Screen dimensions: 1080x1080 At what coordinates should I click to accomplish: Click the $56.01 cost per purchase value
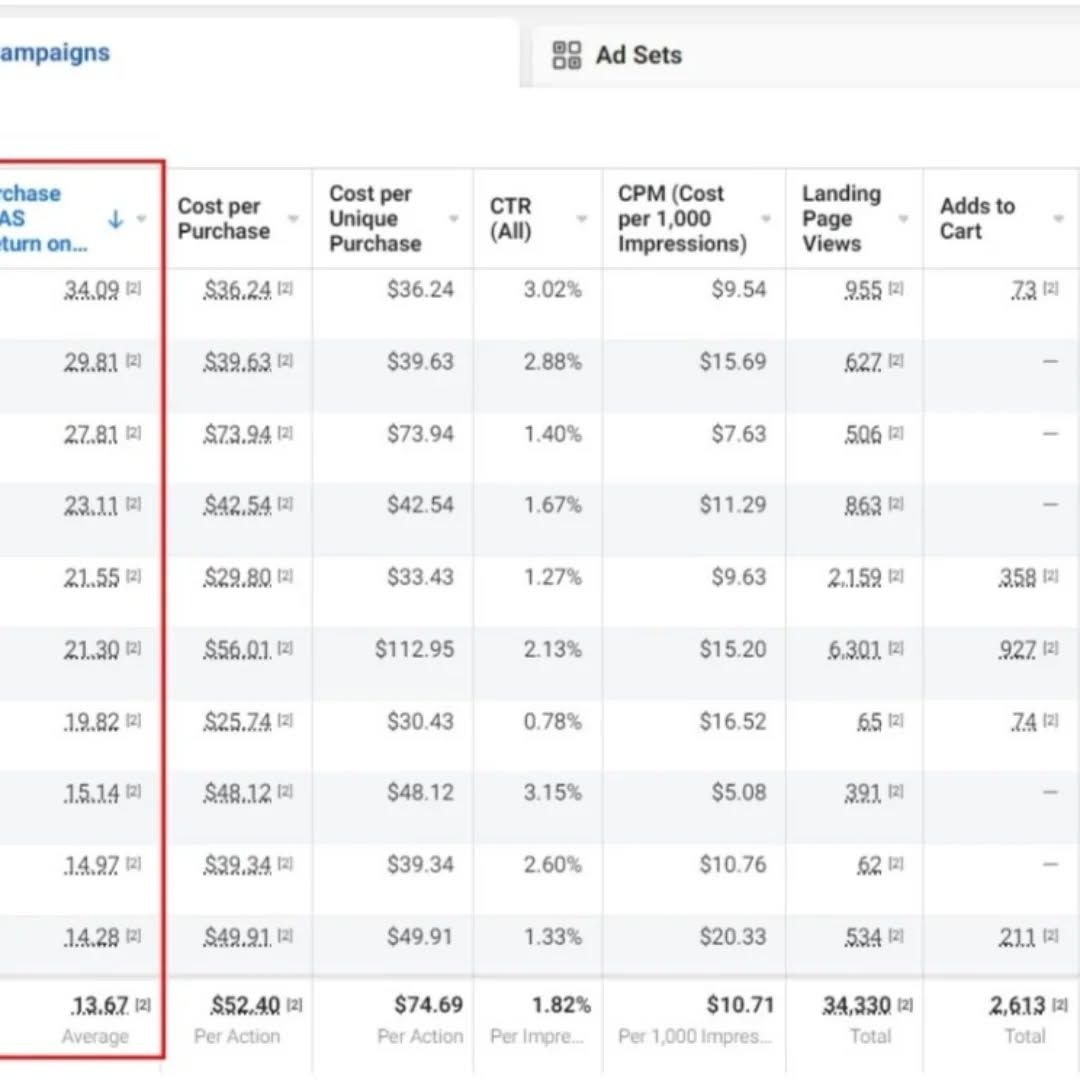[237, 650]
